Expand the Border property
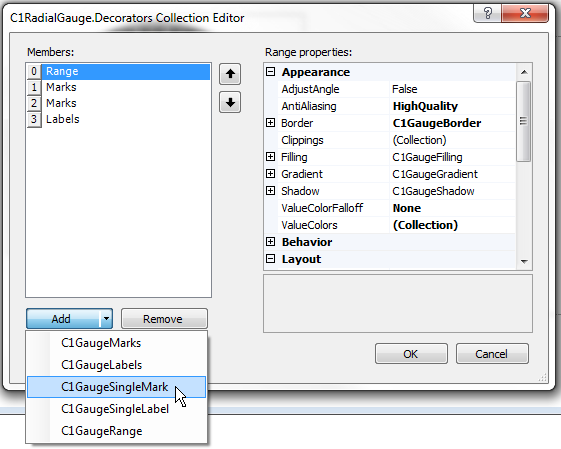Screen dimensions: 561x449 [271, 123]
